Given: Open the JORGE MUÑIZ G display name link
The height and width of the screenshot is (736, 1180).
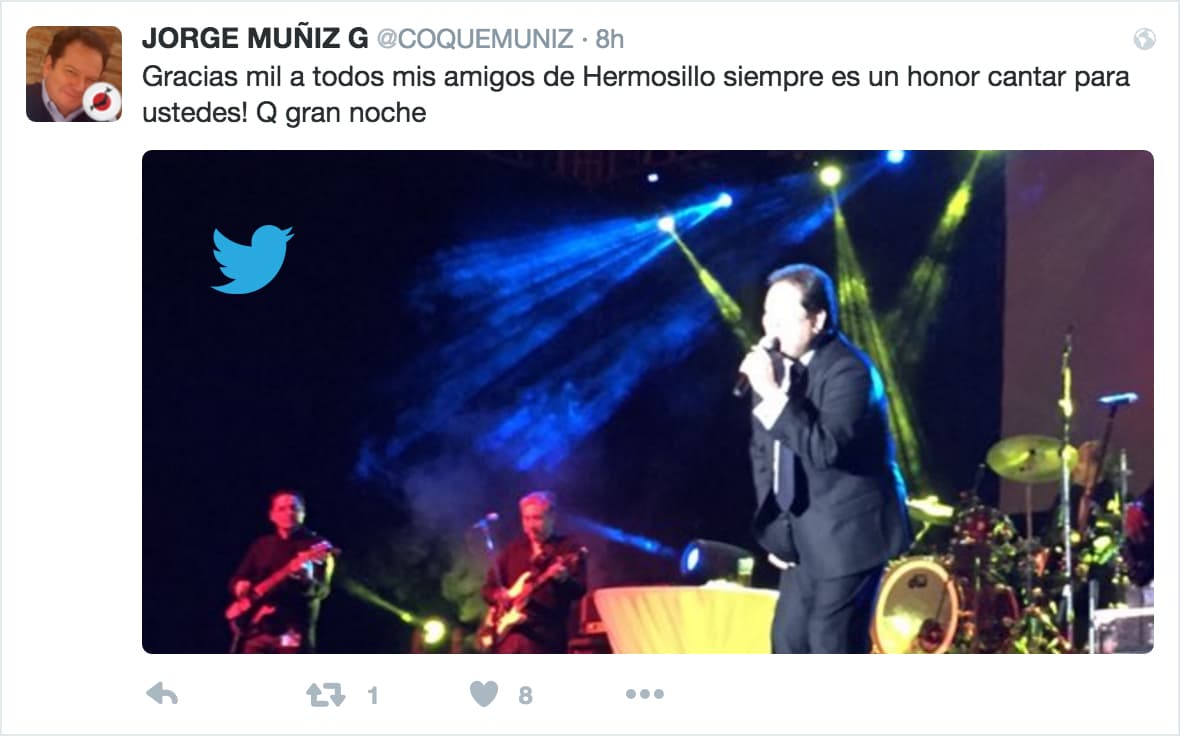Looking at the screenshot, I should [x=254, y=38].
